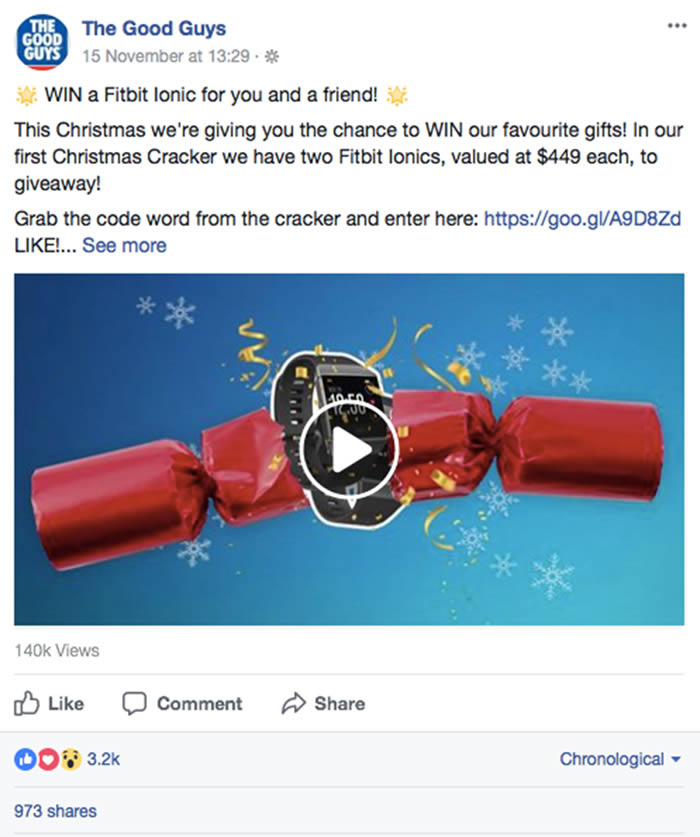This screenshot has width=700, height=837.
Task: Click the Fitbit watch in video thumbnail
Action: tap(331, 438)
